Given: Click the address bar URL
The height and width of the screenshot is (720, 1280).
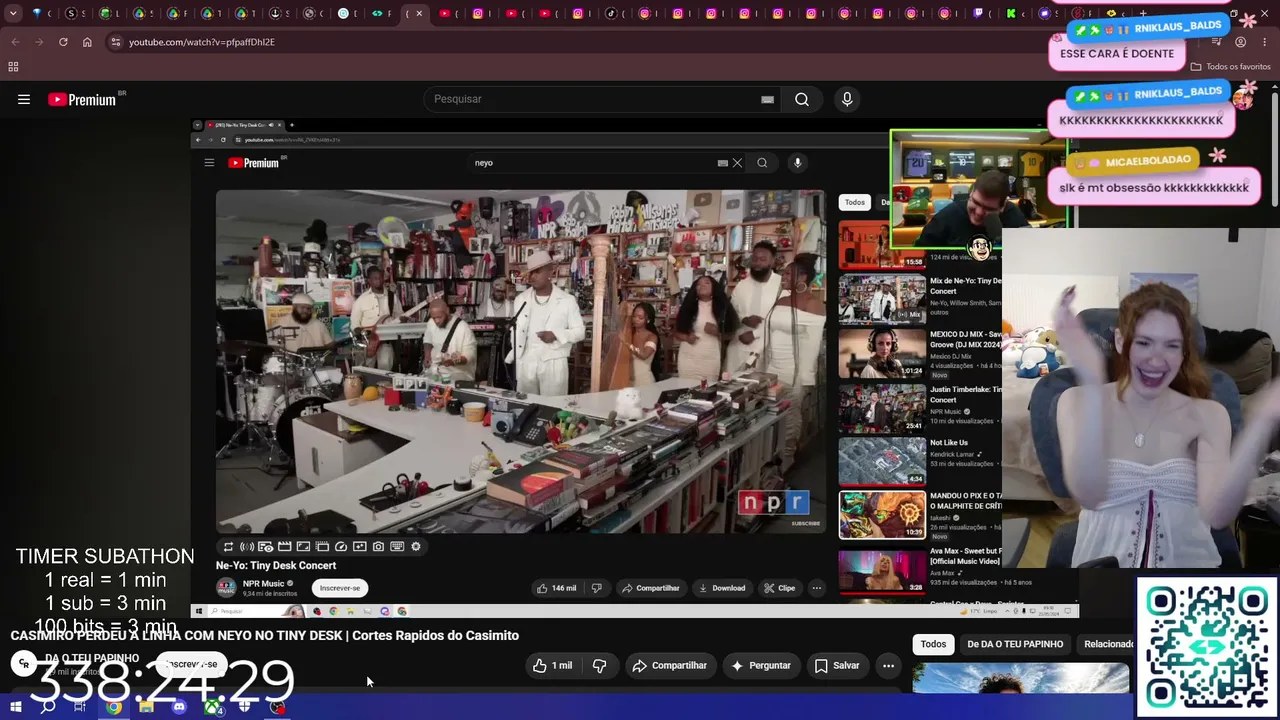Looking at the screenshot, I should (x=202, y=42).
